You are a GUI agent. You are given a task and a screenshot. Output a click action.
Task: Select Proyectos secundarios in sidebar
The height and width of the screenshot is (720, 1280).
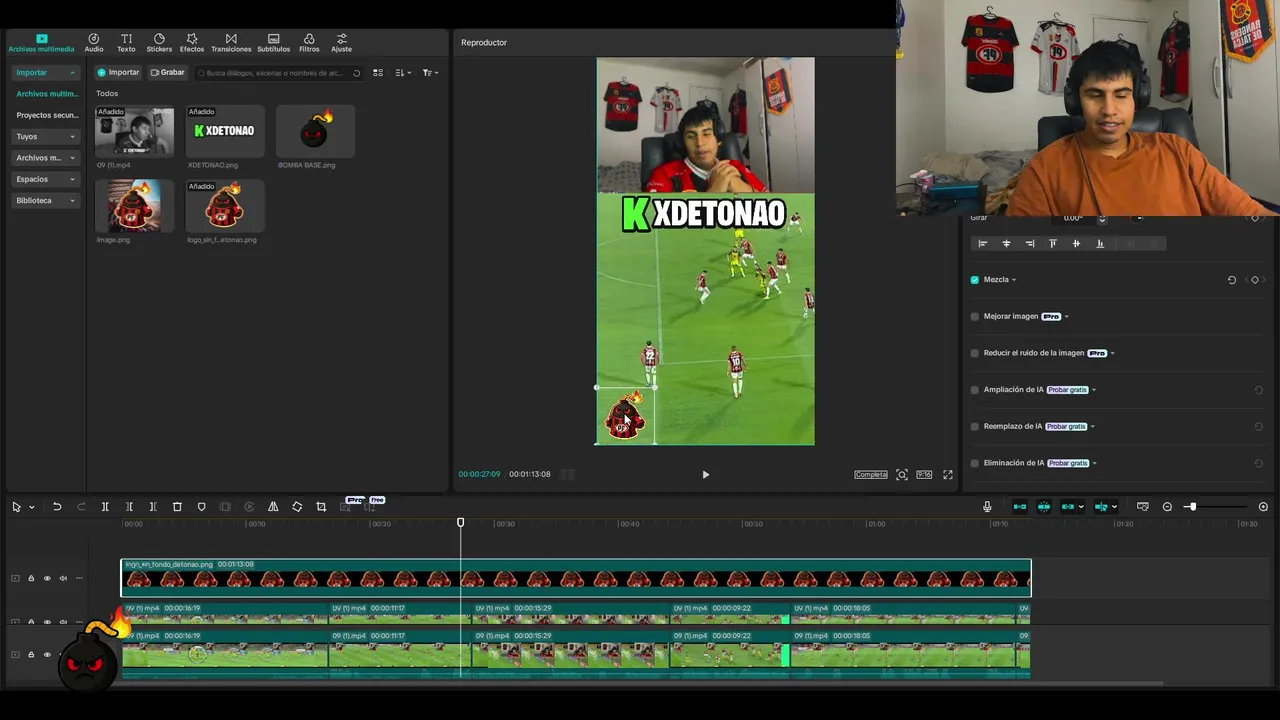(x=46, y=115)
